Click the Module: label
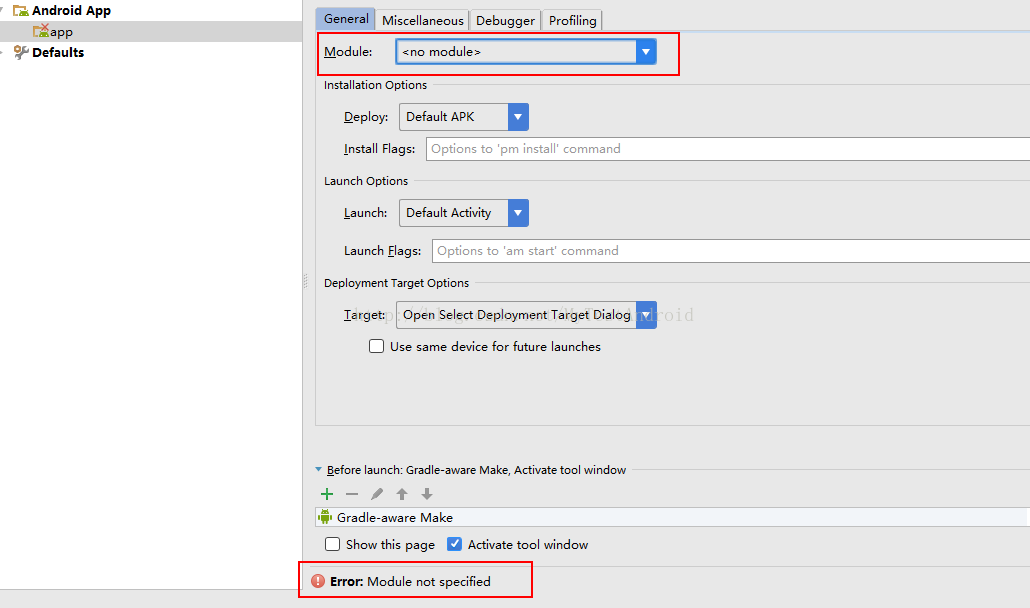The width and height of the screenshot is (1030, 608). (348, 52)
